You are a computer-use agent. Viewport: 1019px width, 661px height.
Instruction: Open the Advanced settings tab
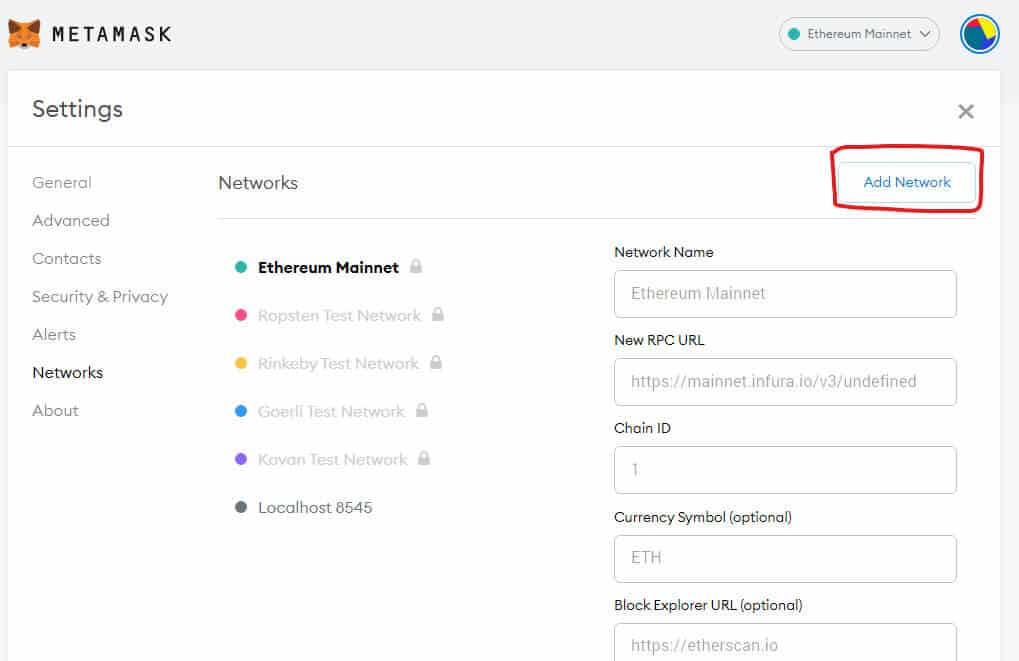(x=71, y=220)
